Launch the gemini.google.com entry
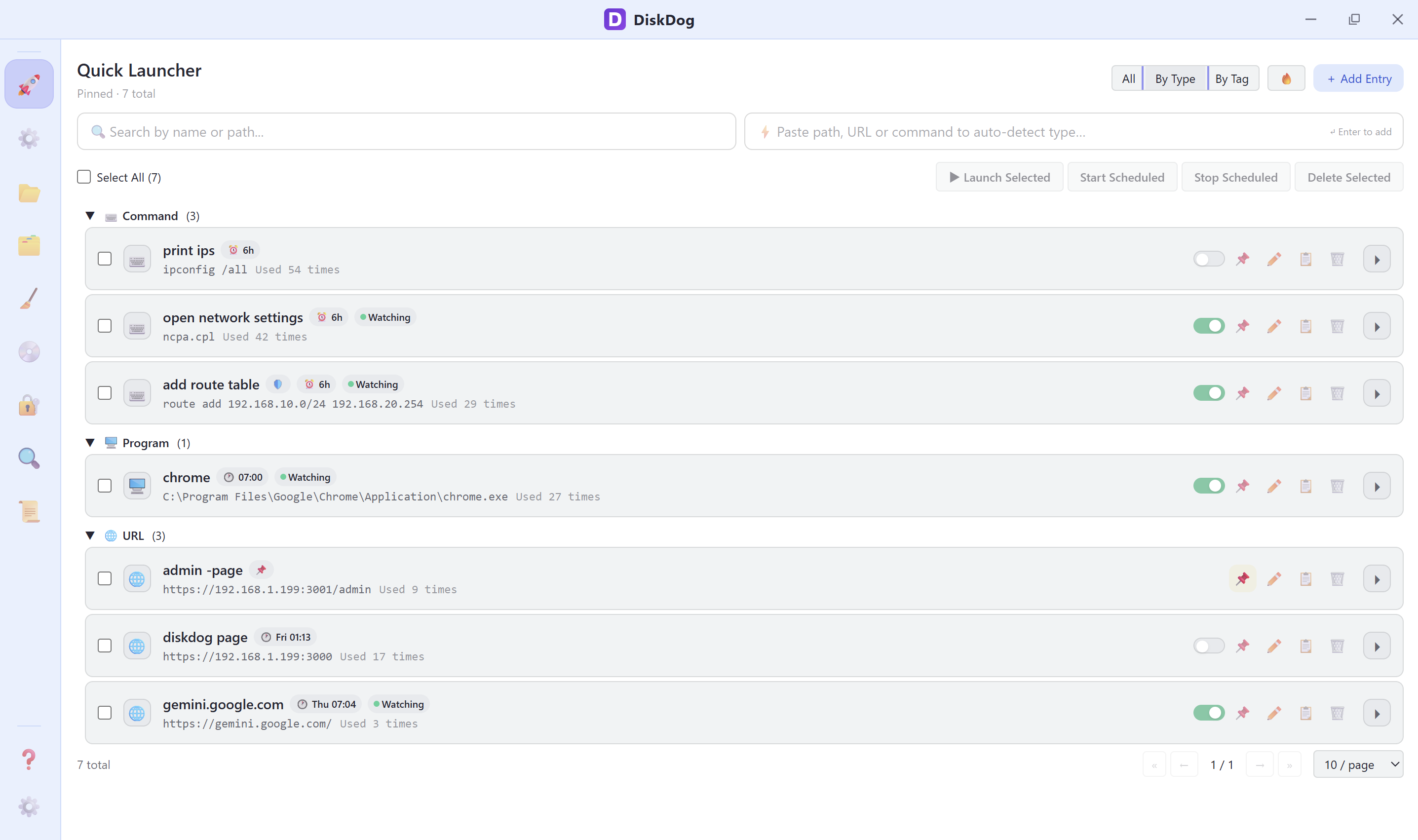1418x840 pixels. pos(1377,713)
